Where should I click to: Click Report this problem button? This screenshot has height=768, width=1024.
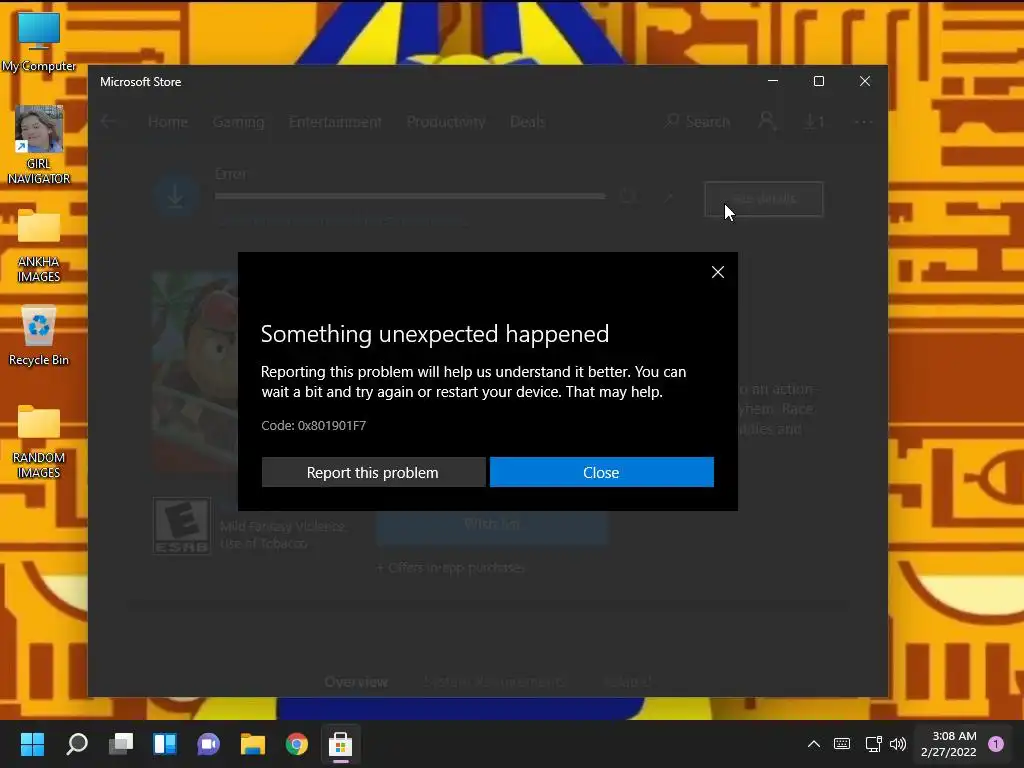373,472
